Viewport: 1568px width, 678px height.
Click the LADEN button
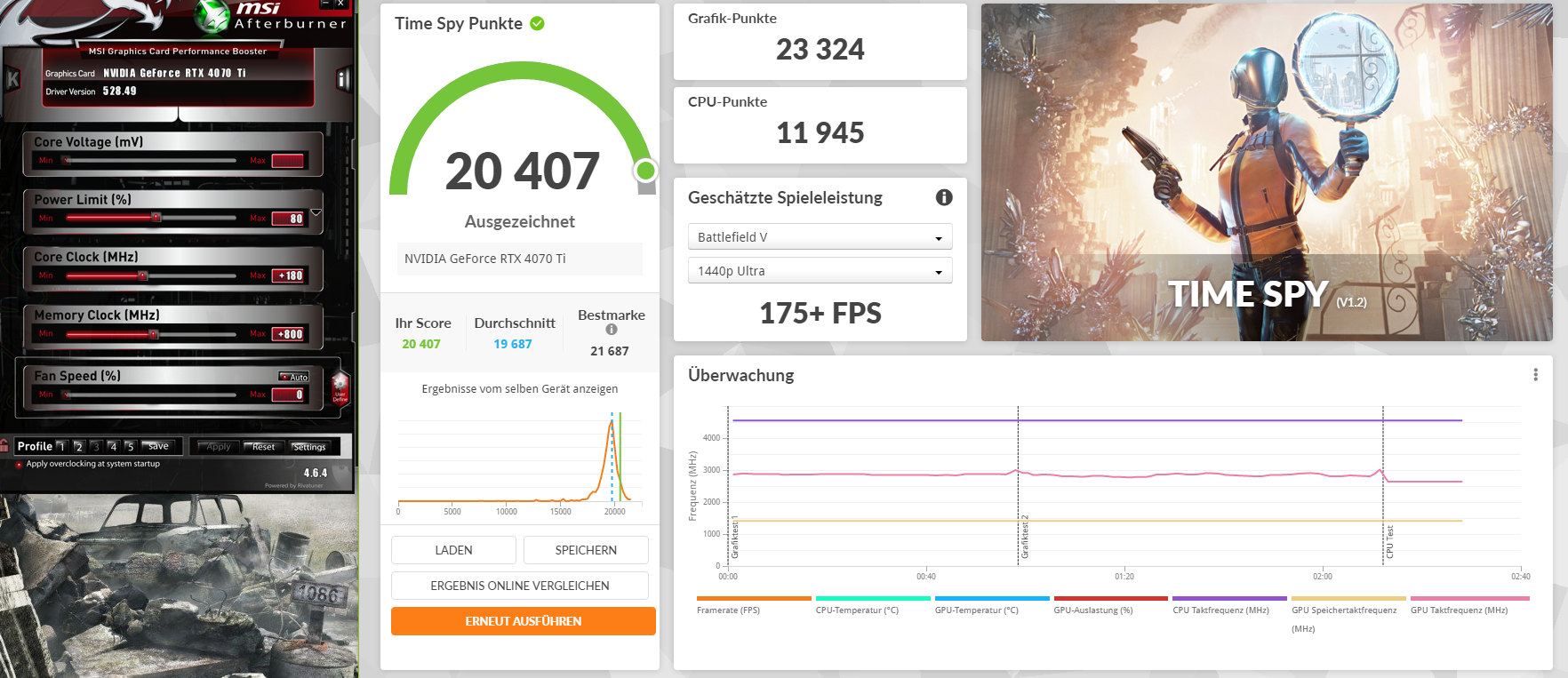tap(453, 550)
